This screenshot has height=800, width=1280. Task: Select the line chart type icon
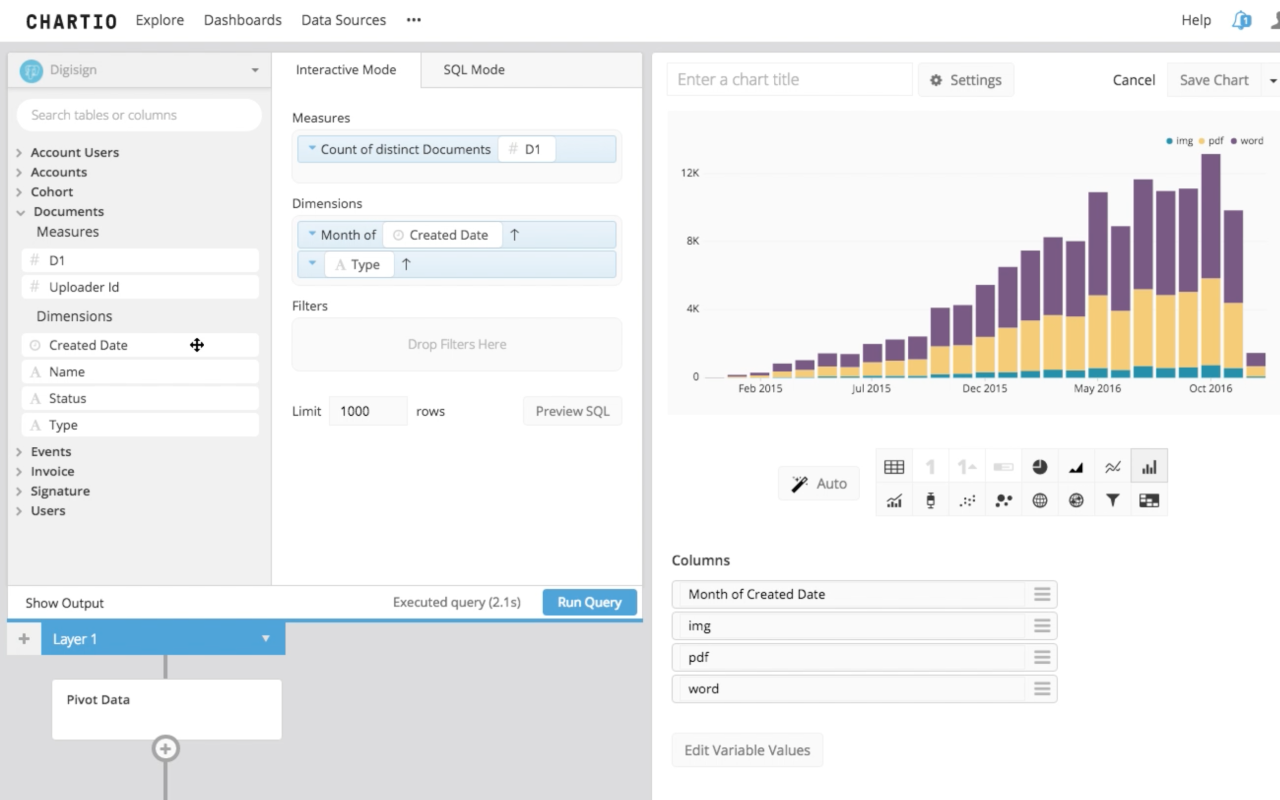1112,467
